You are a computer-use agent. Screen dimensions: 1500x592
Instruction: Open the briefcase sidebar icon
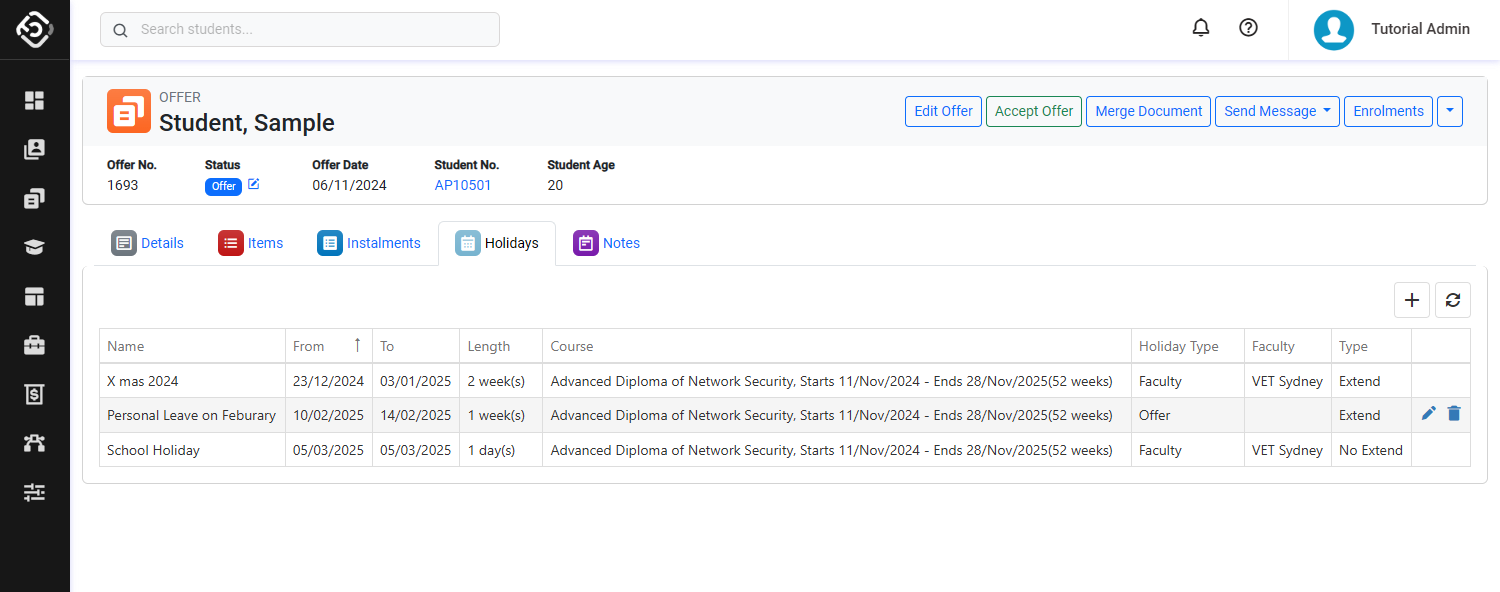[x=35, y=345]
